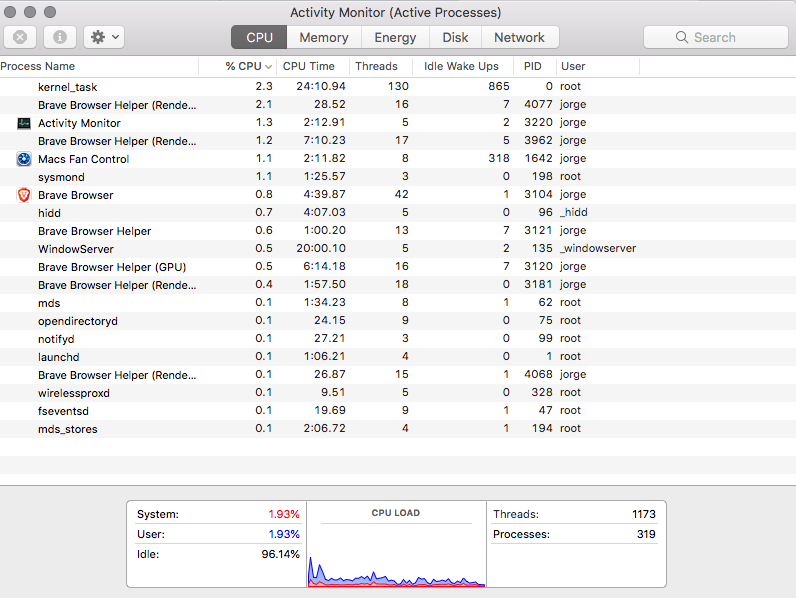796x598 pixels.
Task: Sort by the PID column header
Action: tap(535, 67)
